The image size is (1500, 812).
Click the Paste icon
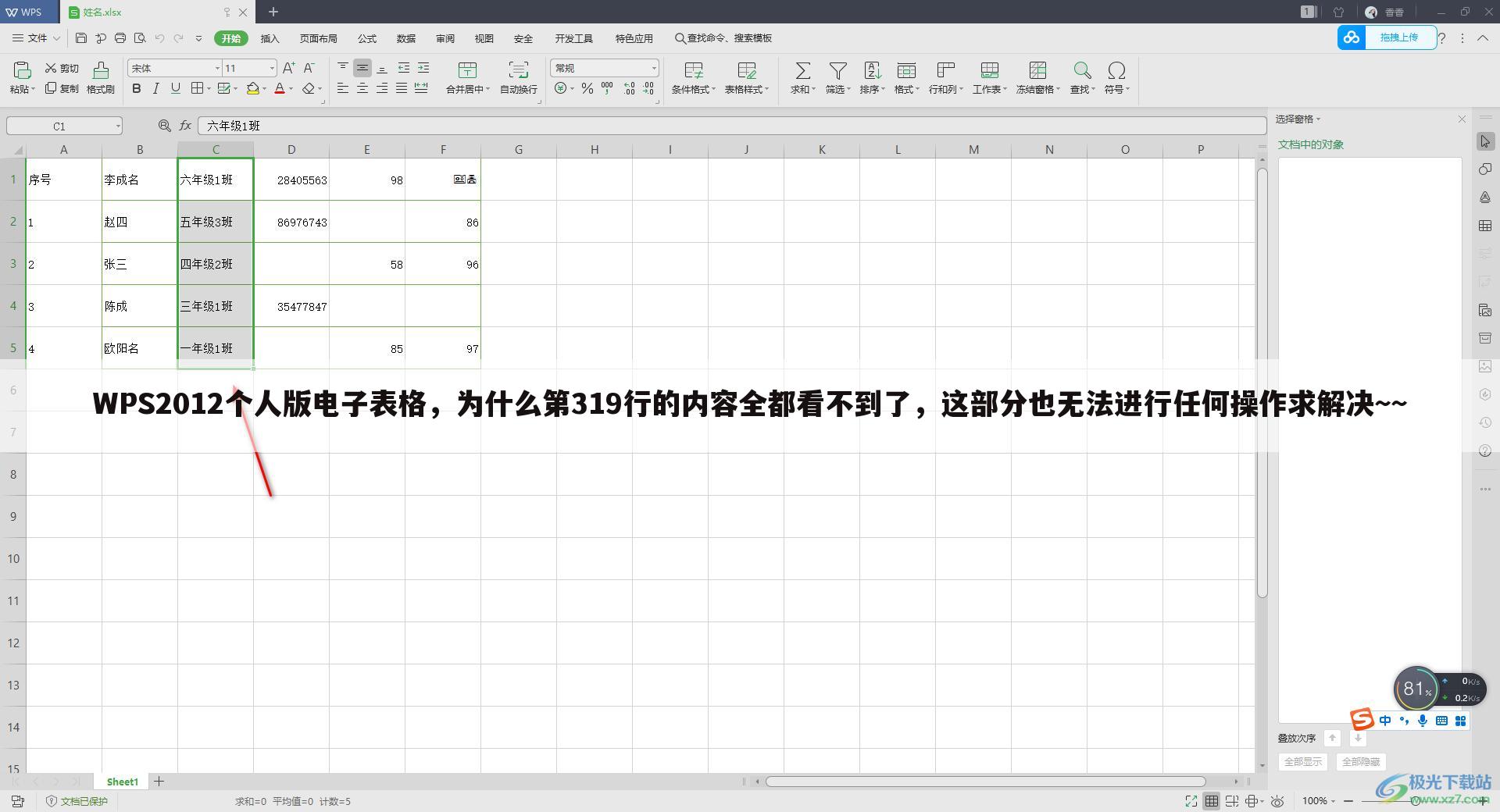tap(22, 70)
